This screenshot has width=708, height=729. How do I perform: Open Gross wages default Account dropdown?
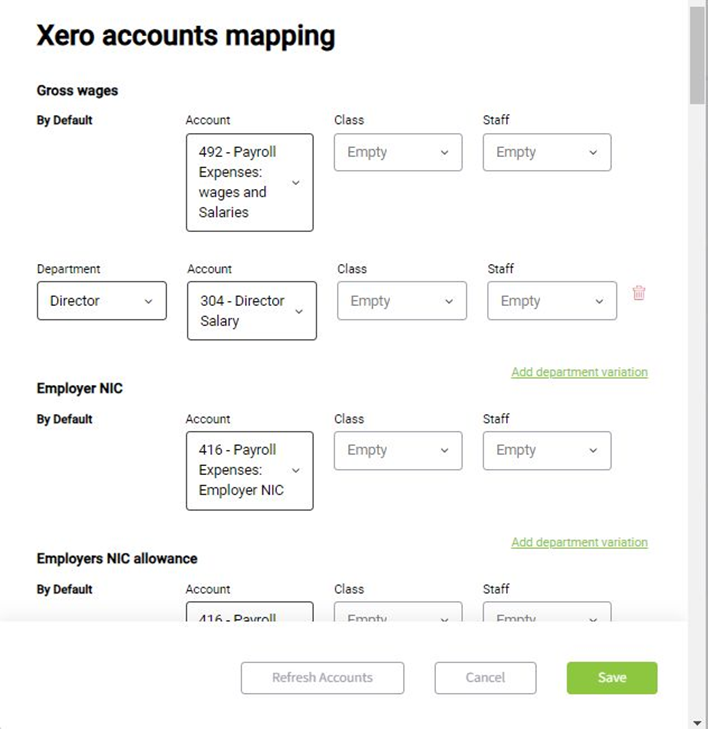pos(250,182)
